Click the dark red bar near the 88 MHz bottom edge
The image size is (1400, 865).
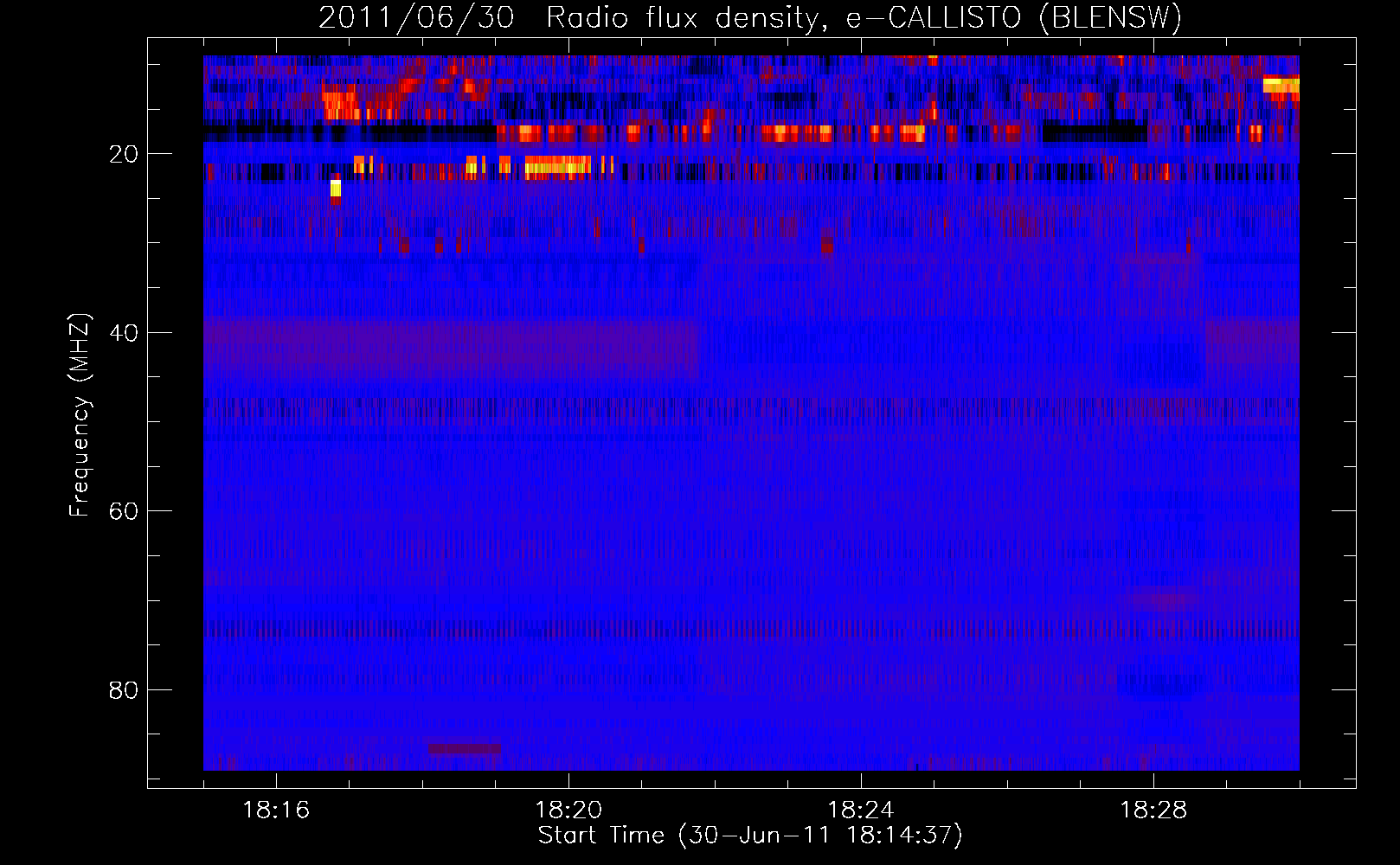465,748
